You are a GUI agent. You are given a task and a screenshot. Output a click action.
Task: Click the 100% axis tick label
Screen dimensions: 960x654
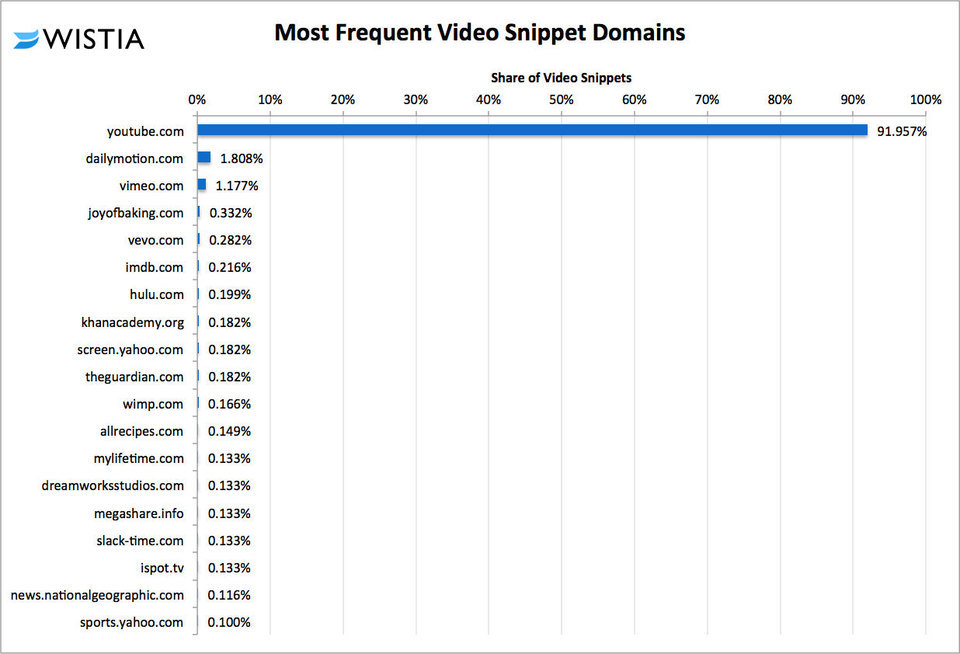tap(925, 99)
